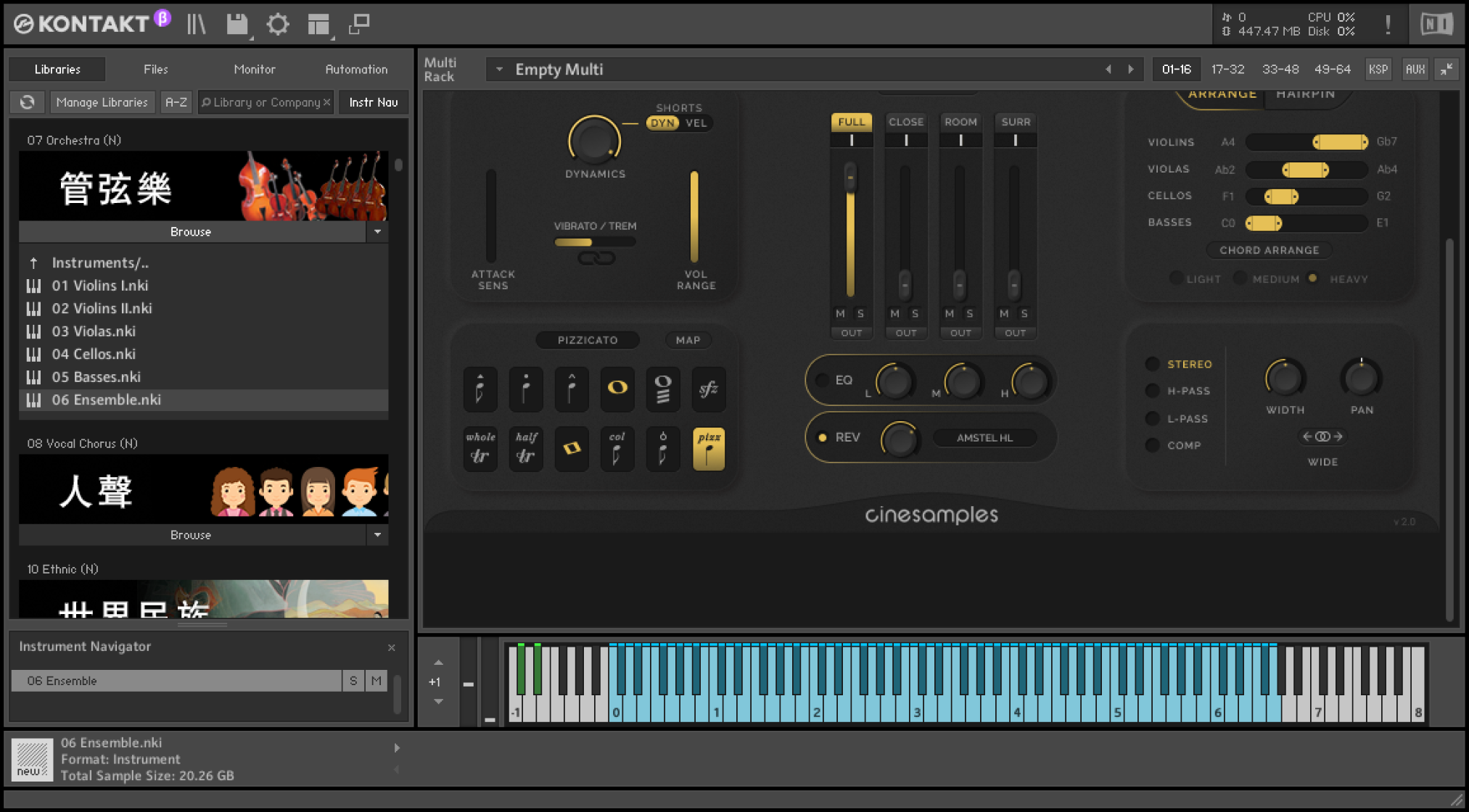
Task: Open Kontakt options gear icon
Action: [x=278, y=24]
